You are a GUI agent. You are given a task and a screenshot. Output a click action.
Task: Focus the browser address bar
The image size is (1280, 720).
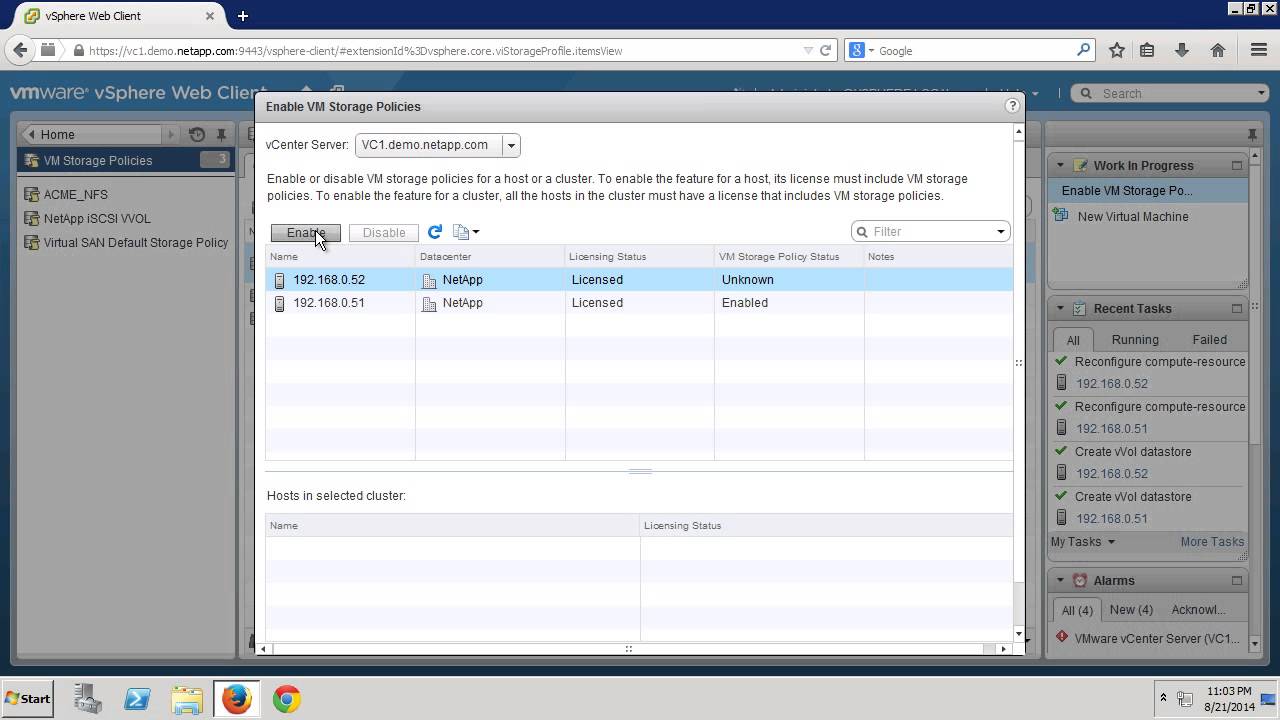click(440, 50)
